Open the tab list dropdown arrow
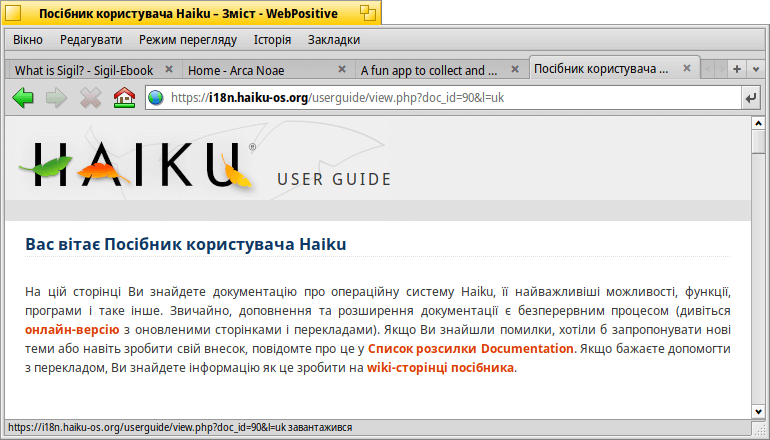Viewport: 770px width, 440px height. coord(756,69)
